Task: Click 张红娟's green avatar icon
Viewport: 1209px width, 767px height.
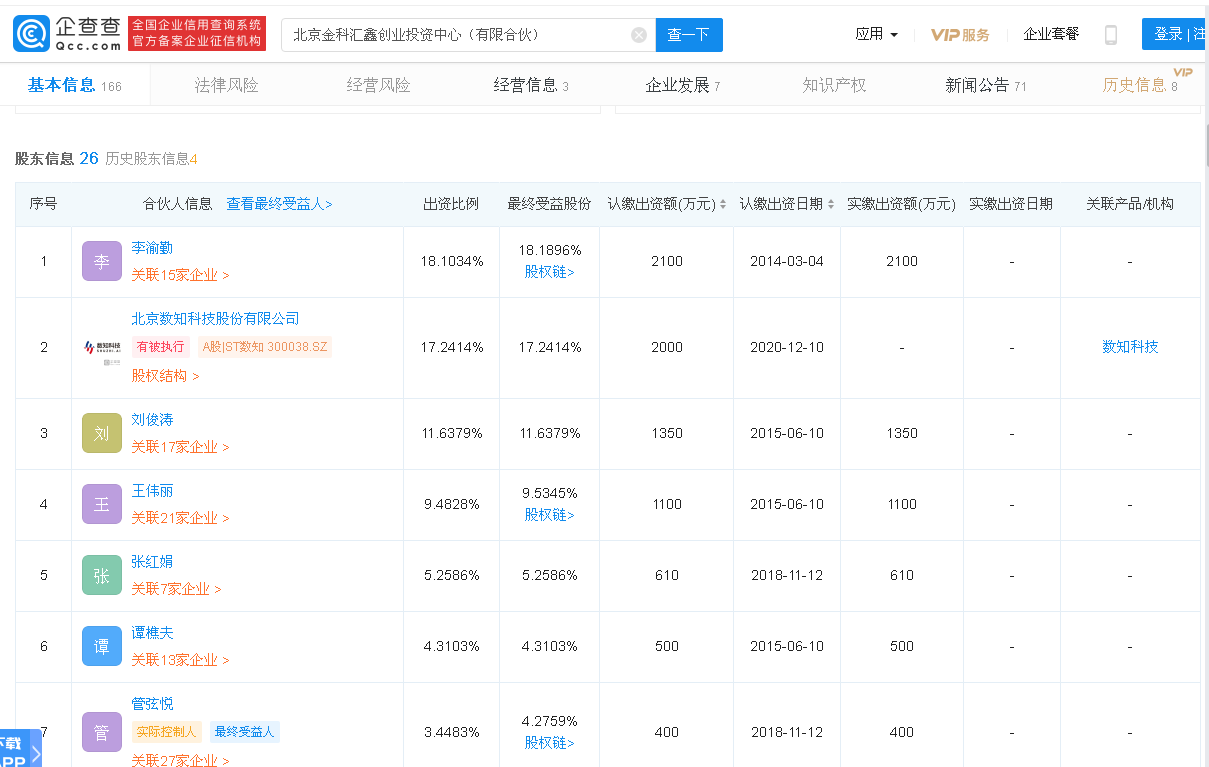Action: tap(101, 576)
